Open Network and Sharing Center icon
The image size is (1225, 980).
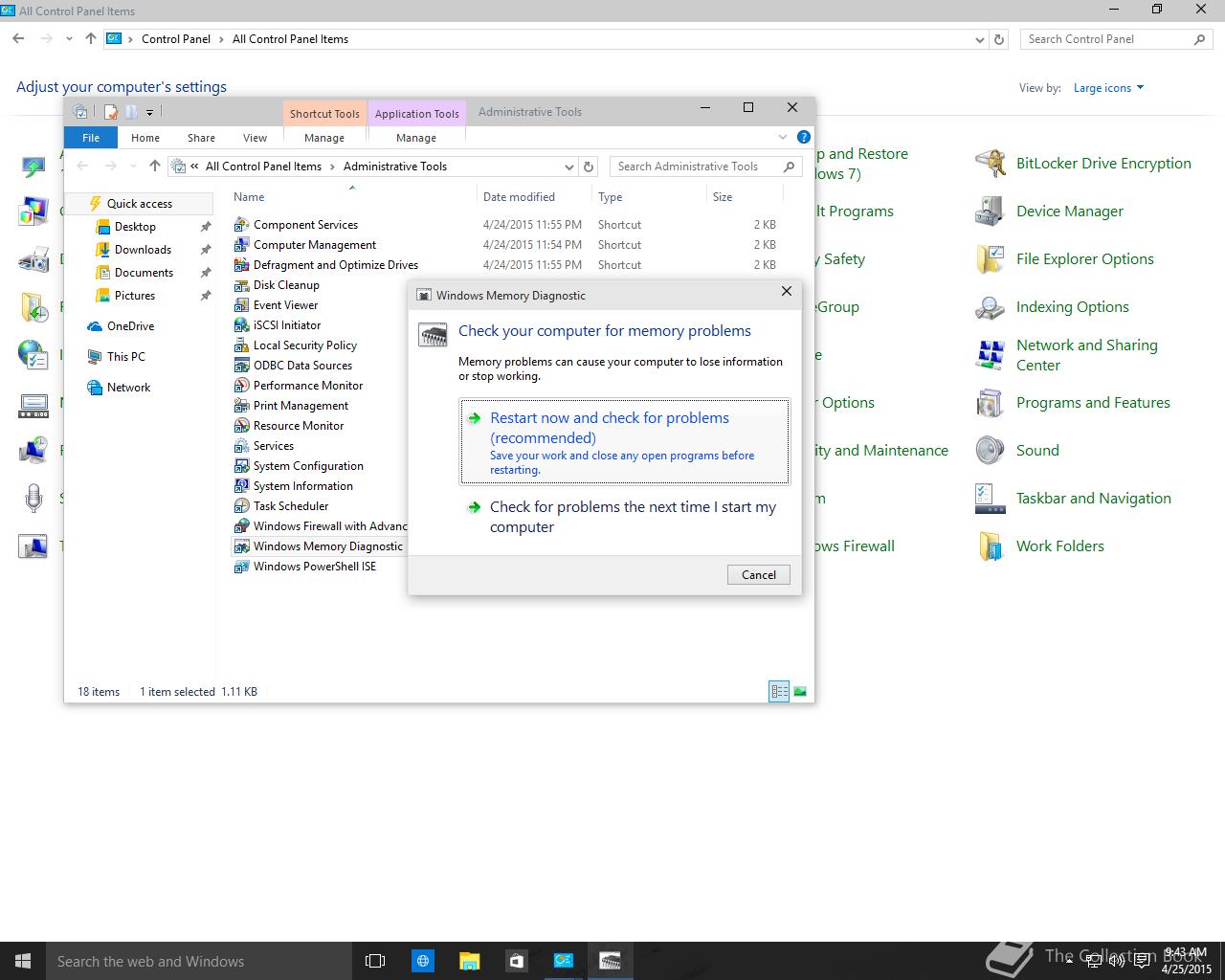[990, 355]
